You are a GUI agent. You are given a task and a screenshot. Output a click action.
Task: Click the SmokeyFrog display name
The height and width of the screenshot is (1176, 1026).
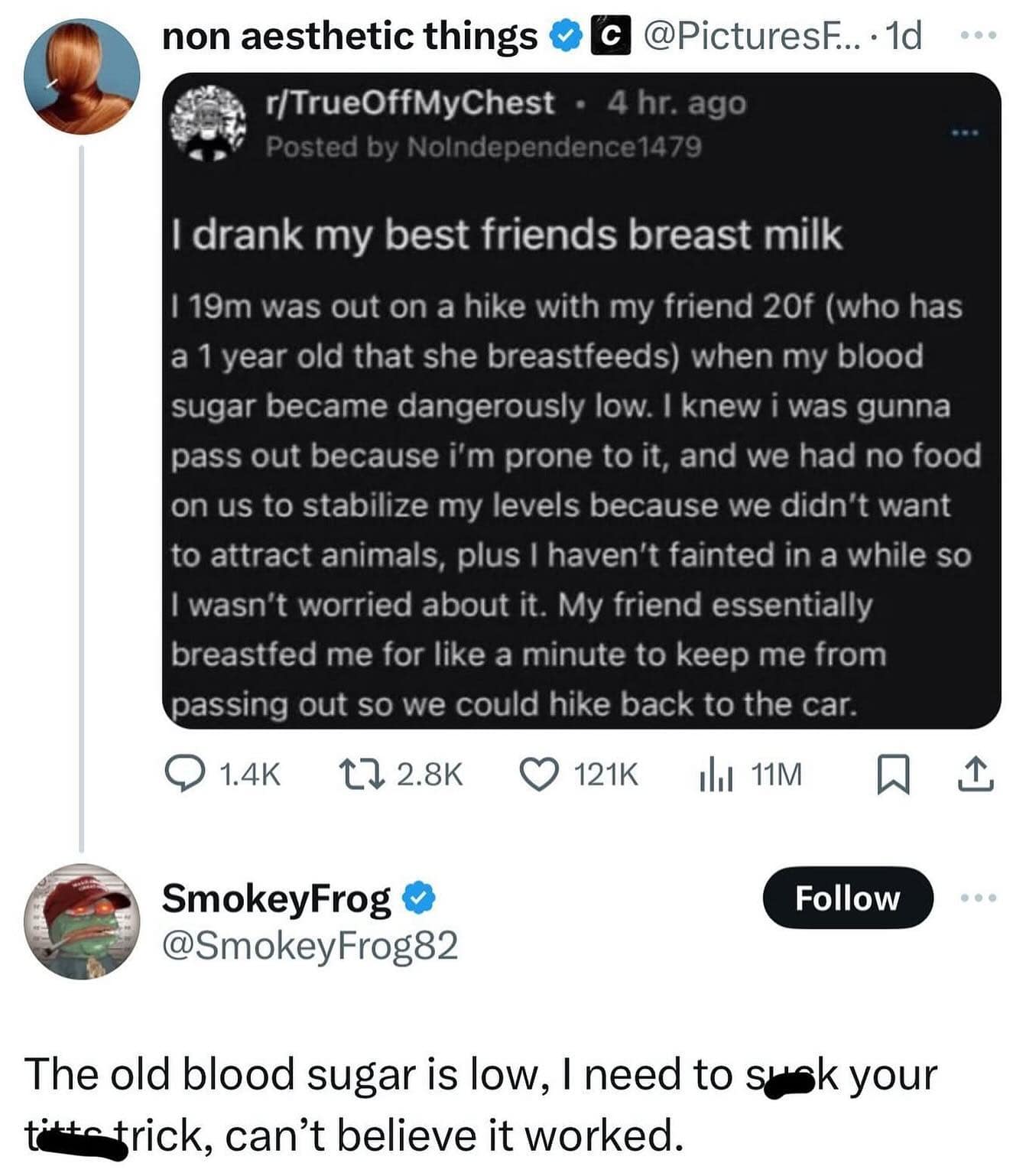pyautogui.click(x=277, y=898)
